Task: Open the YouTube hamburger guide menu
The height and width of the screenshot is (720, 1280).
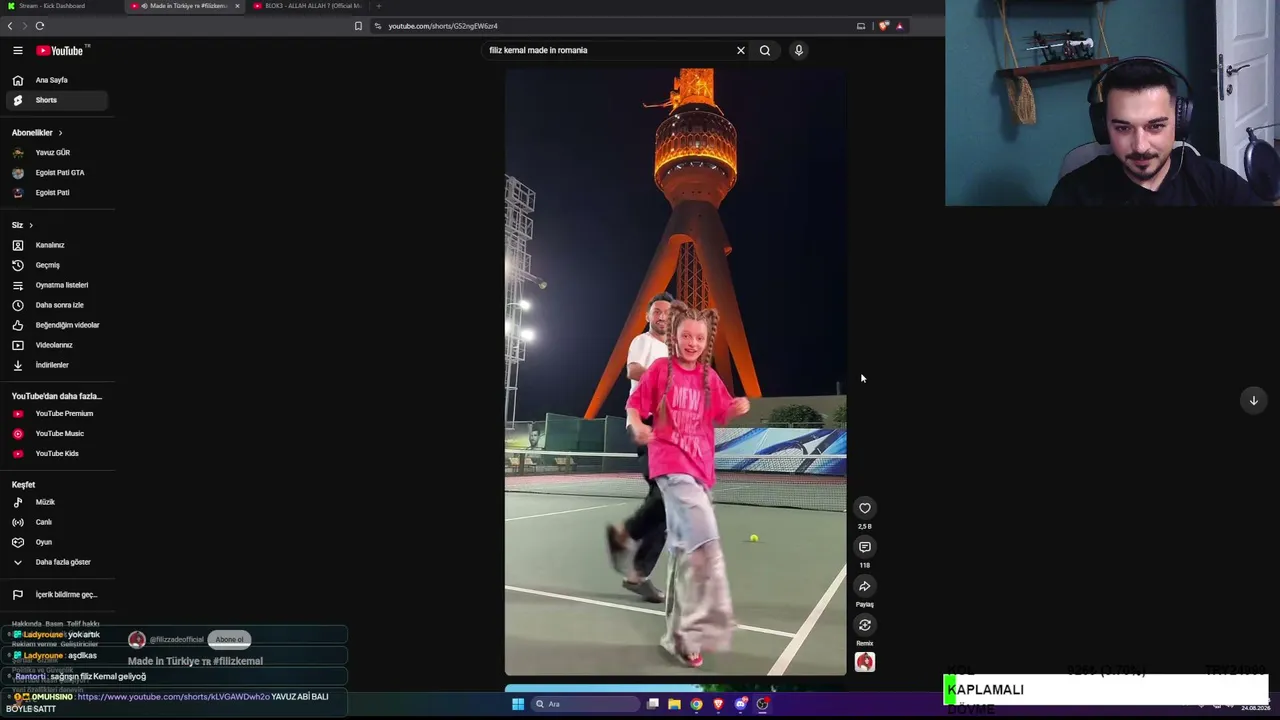Action: [18, 50]
